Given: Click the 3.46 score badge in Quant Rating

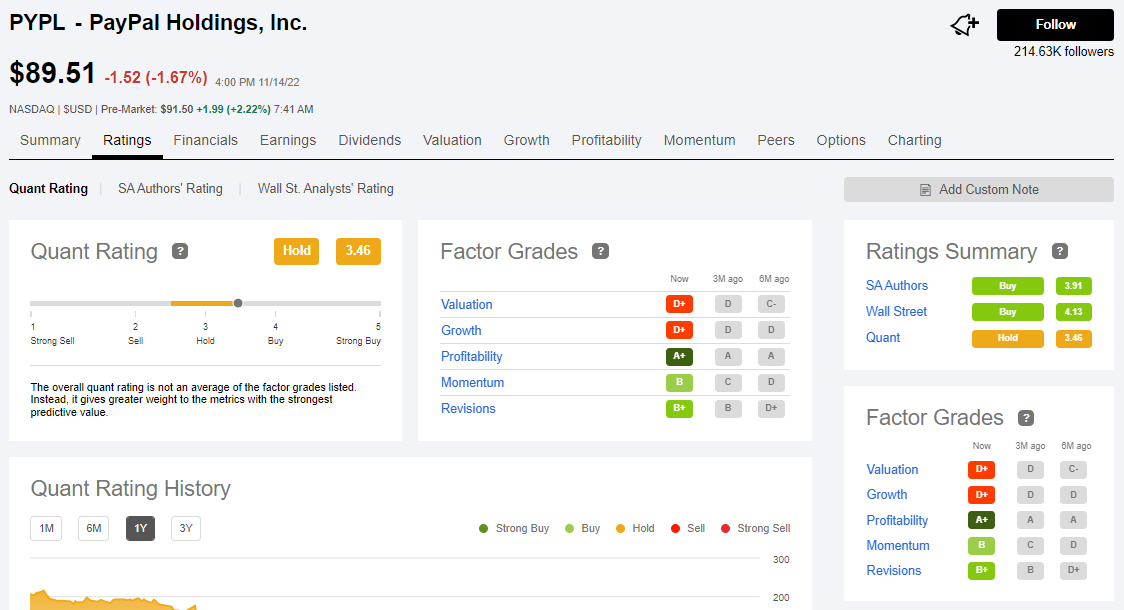Looking at the screenshot, I should click(x=358, y=251).
